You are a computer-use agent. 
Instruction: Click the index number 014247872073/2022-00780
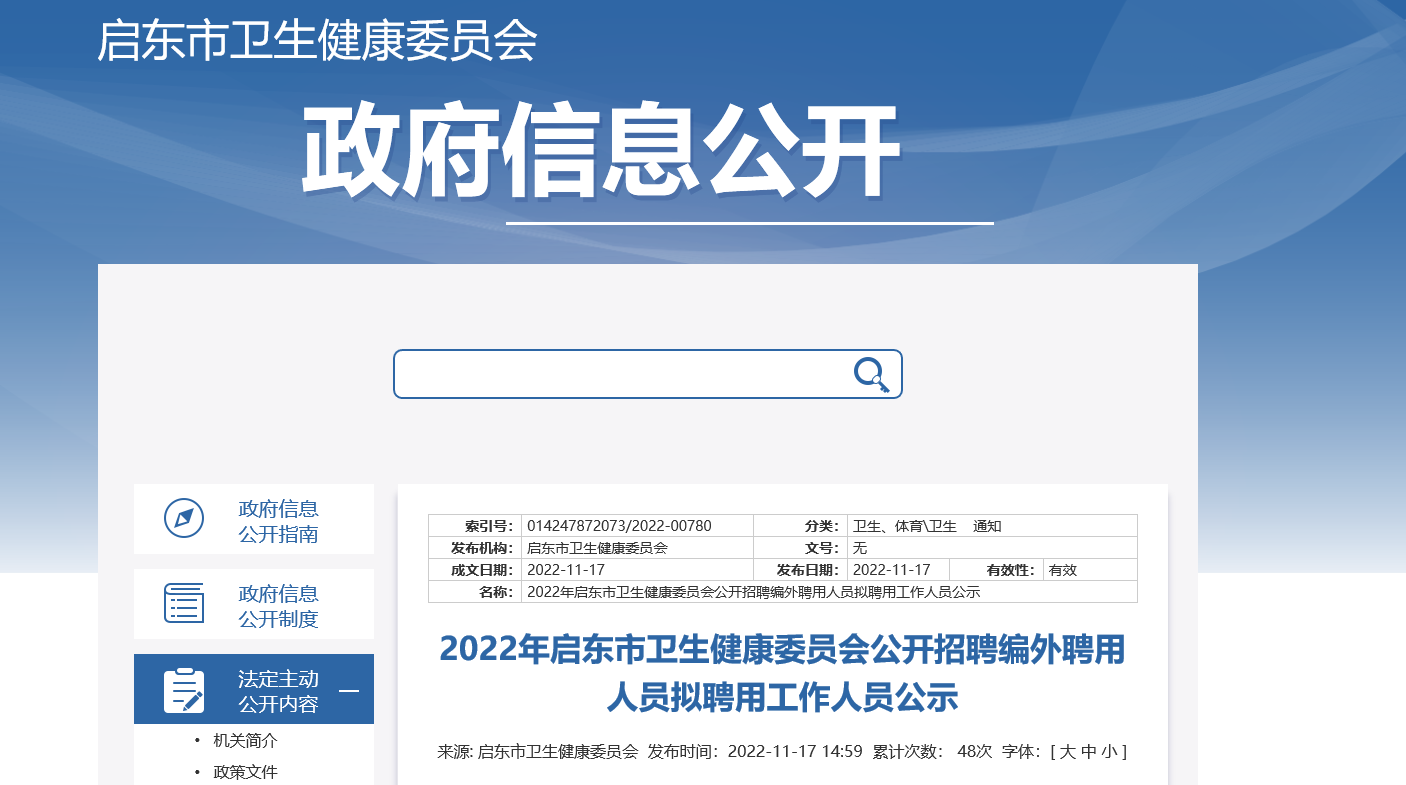619,526
